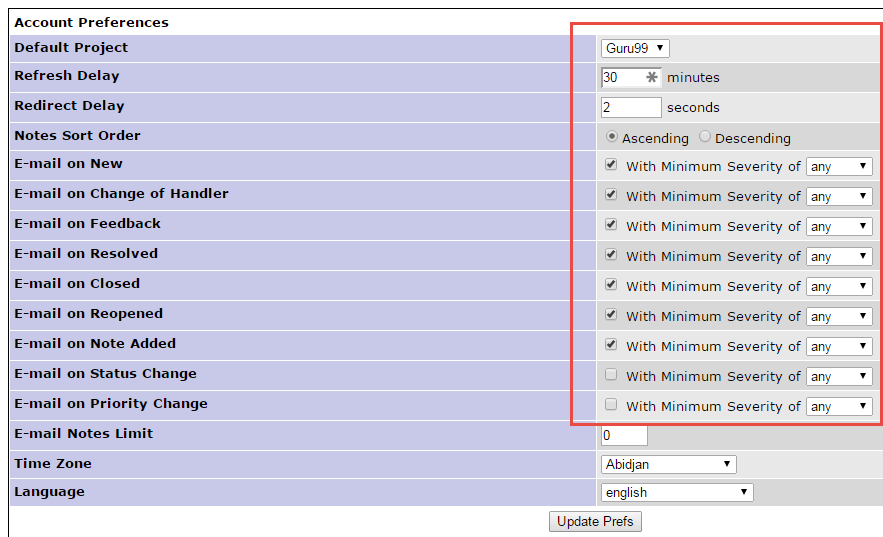Open severity dropdown for E-mail on Note Added

click(x=839, y=347)
